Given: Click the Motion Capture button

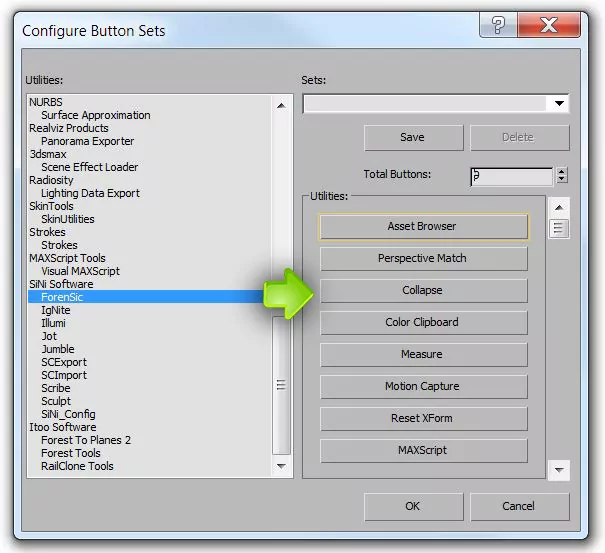Looking at the screenshot, I should pos(422,387).
